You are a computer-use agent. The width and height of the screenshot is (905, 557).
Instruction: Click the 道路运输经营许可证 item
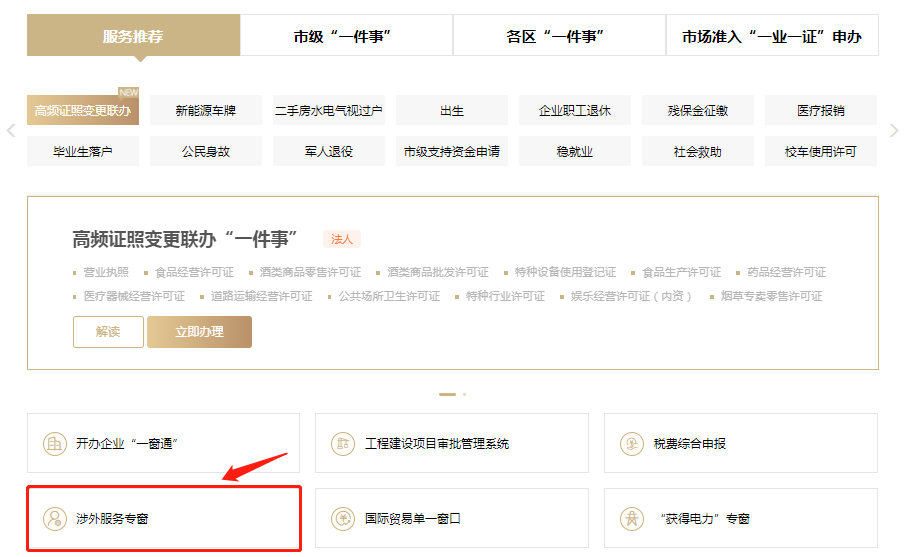pyautogui.click(x=261, y=296)
